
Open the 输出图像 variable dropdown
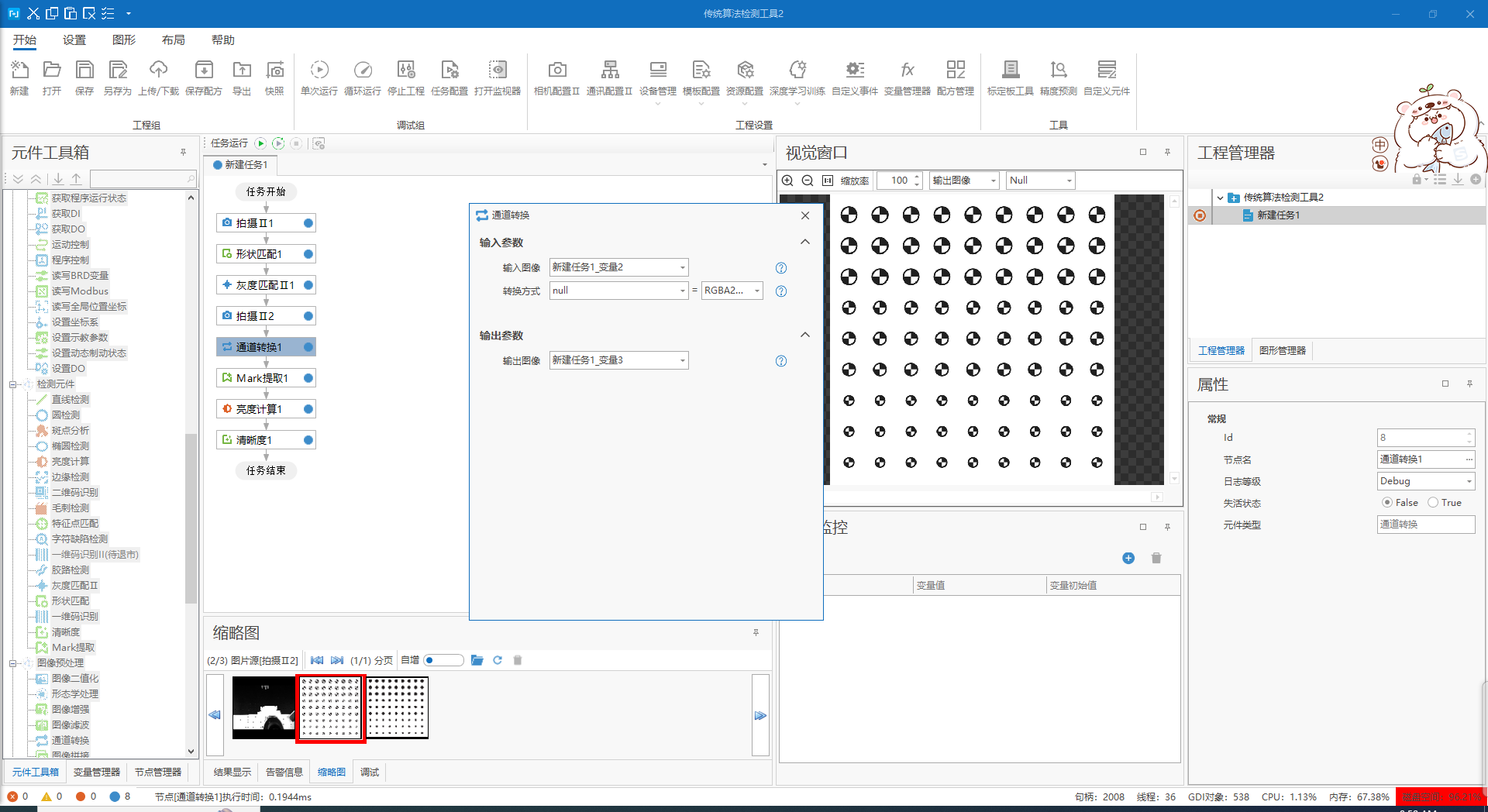(x=618, y=360)
